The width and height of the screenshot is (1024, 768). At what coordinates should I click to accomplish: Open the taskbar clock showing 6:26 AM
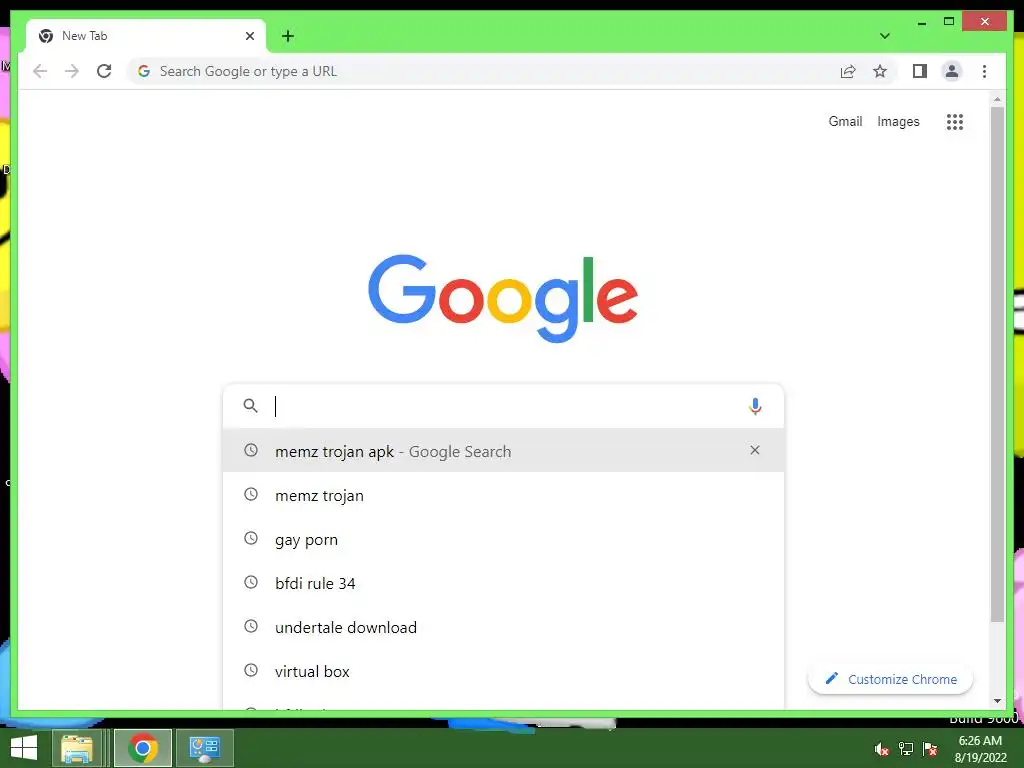tap(980, 749)
